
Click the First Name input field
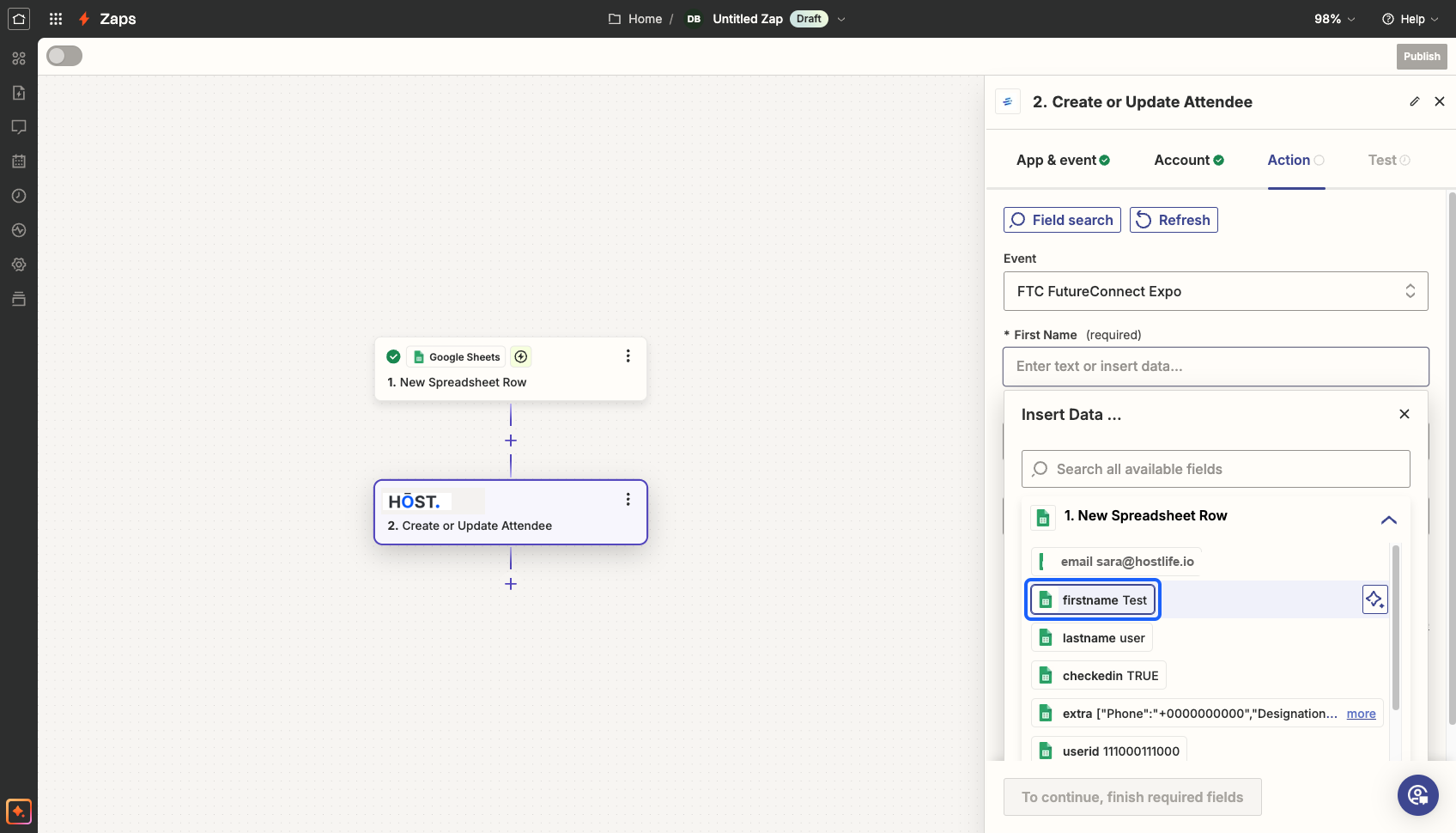click(x=1216, y=367)
